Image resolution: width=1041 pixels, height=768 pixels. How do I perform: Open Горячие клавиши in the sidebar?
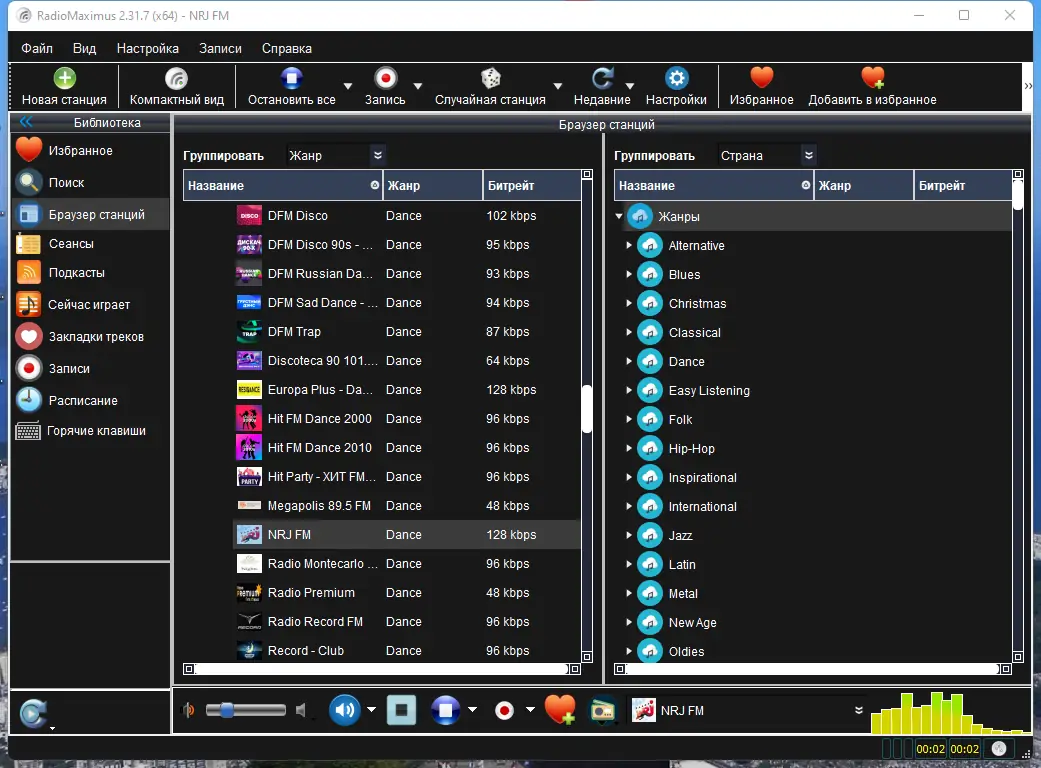pyautogui.click(x=90, y=431)
